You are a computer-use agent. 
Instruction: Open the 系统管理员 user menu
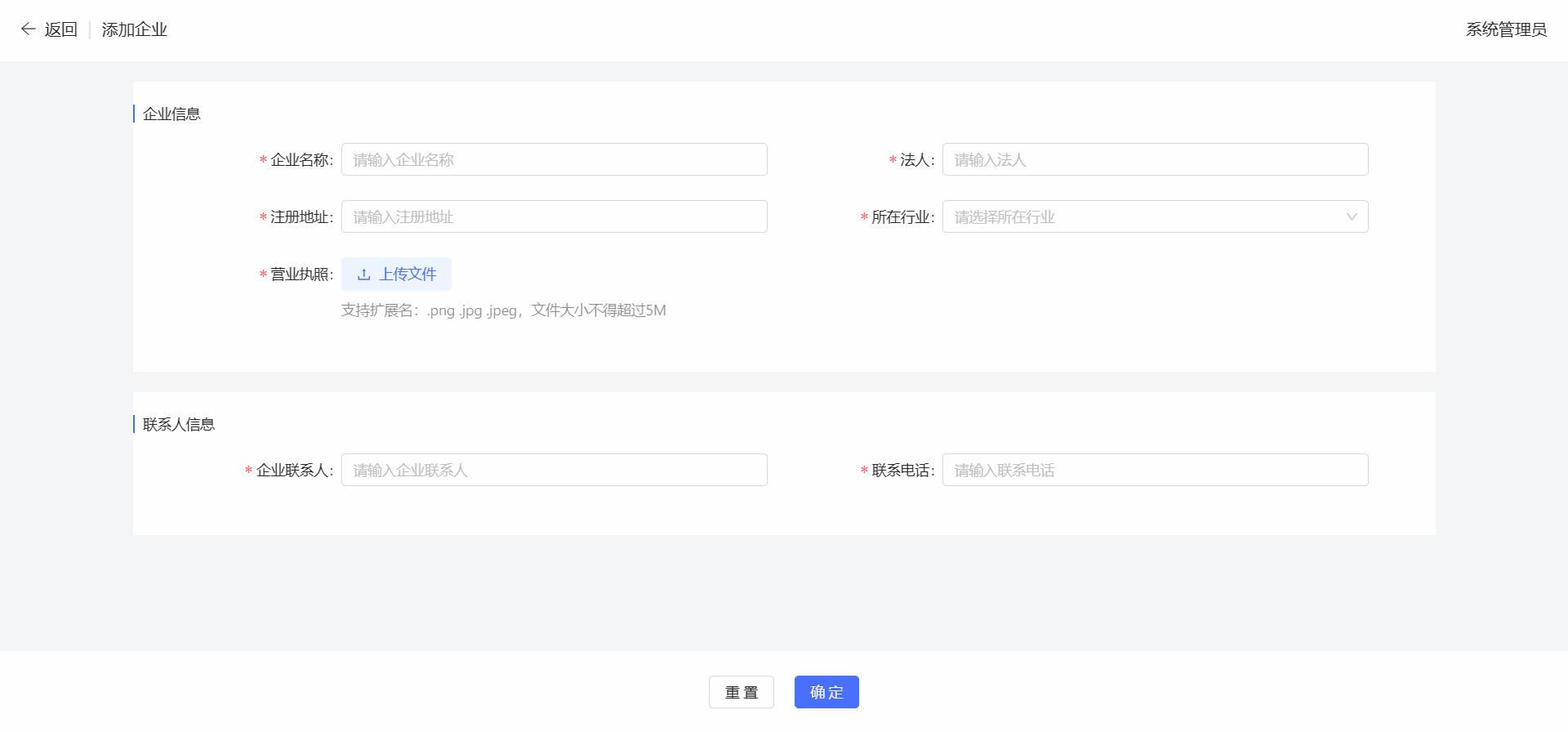(1505, 29)
